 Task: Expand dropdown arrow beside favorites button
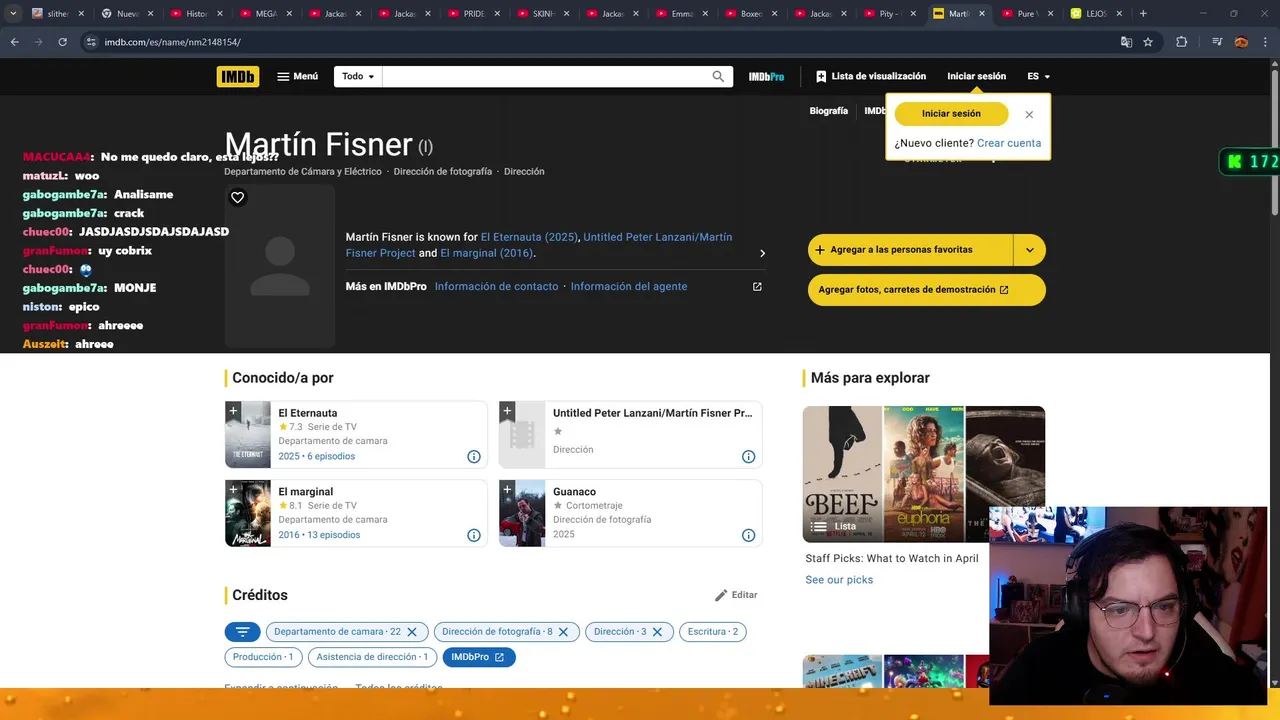pos(1030,250)
